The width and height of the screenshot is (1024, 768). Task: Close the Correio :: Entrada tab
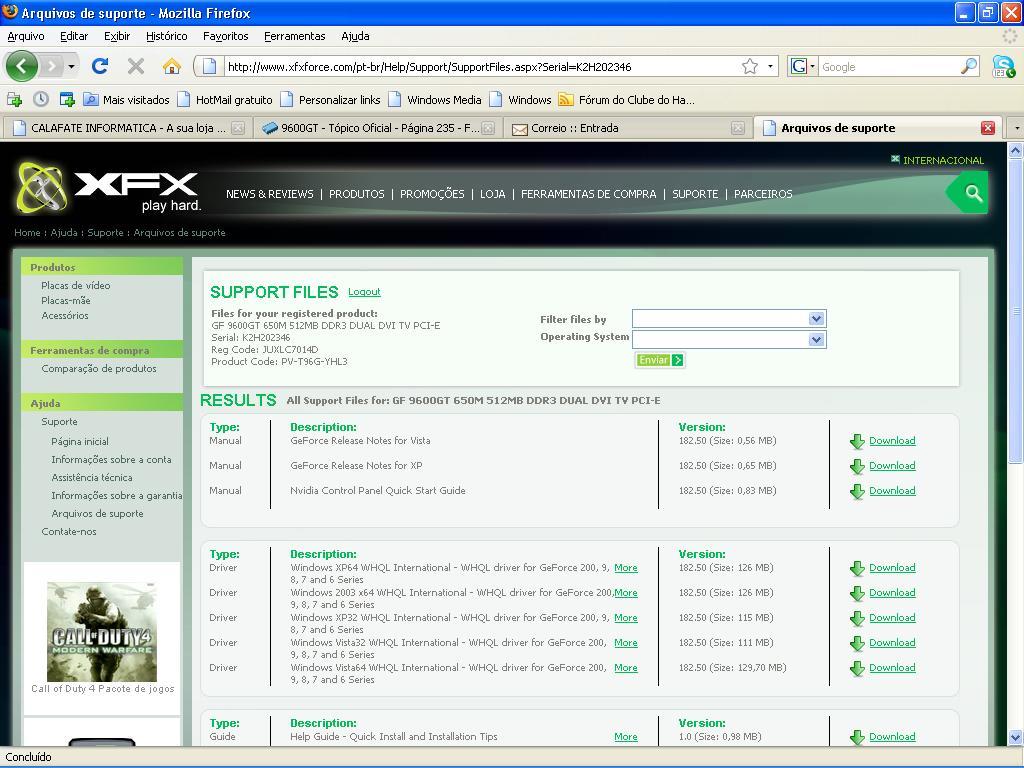point(737,128)
